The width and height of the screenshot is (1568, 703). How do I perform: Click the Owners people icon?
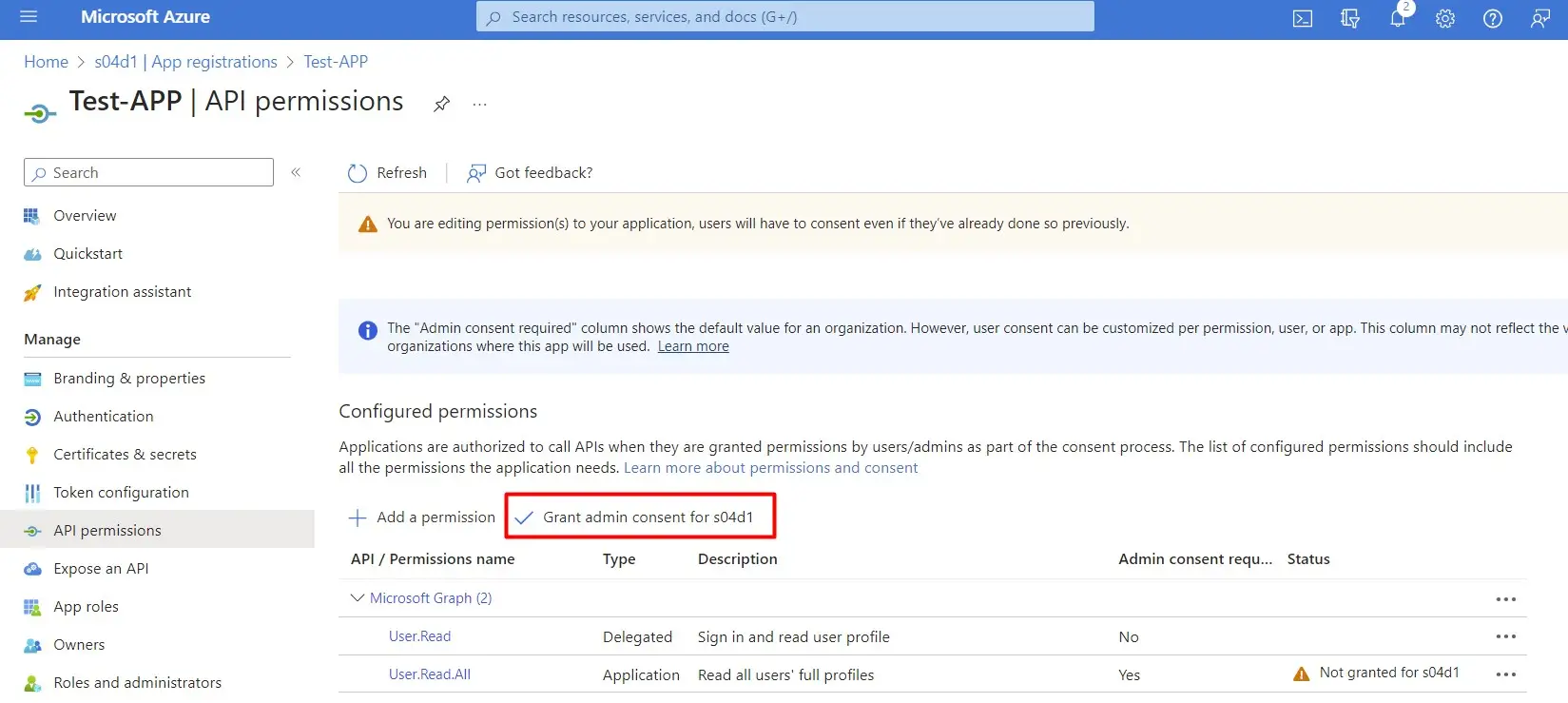pyautogui.click(x=32, y=645)
